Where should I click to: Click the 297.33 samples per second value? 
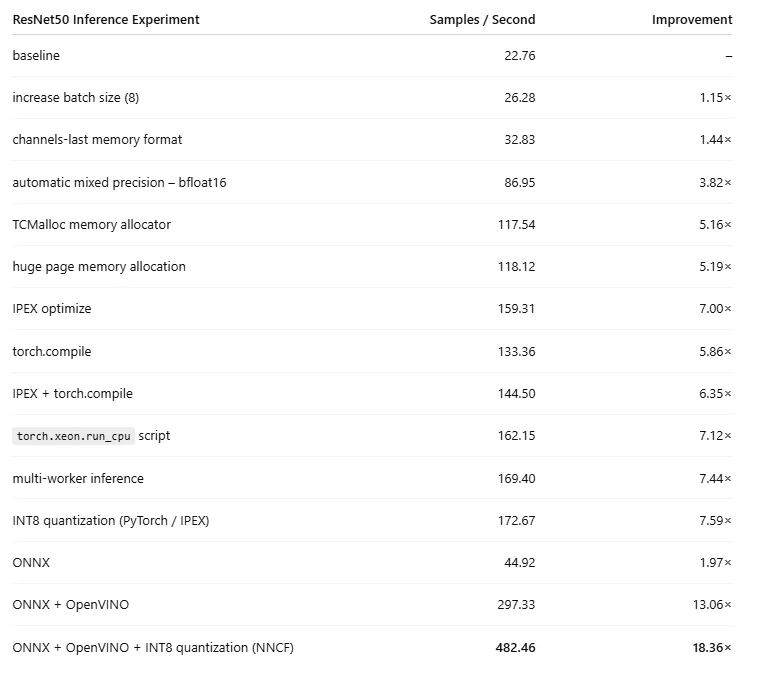coord(516,605)
